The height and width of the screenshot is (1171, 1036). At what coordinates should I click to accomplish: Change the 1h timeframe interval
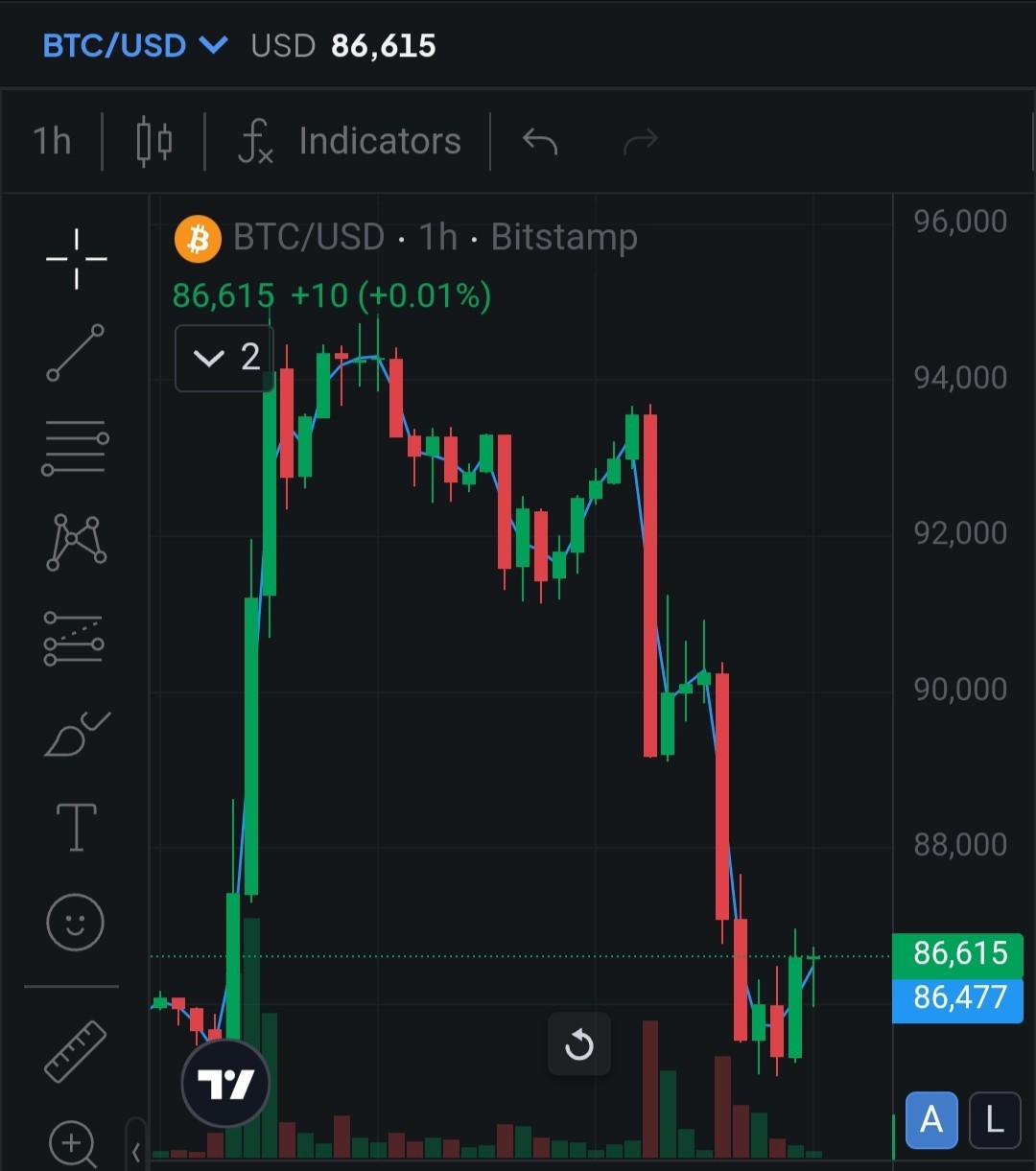[x=52, y=141]
